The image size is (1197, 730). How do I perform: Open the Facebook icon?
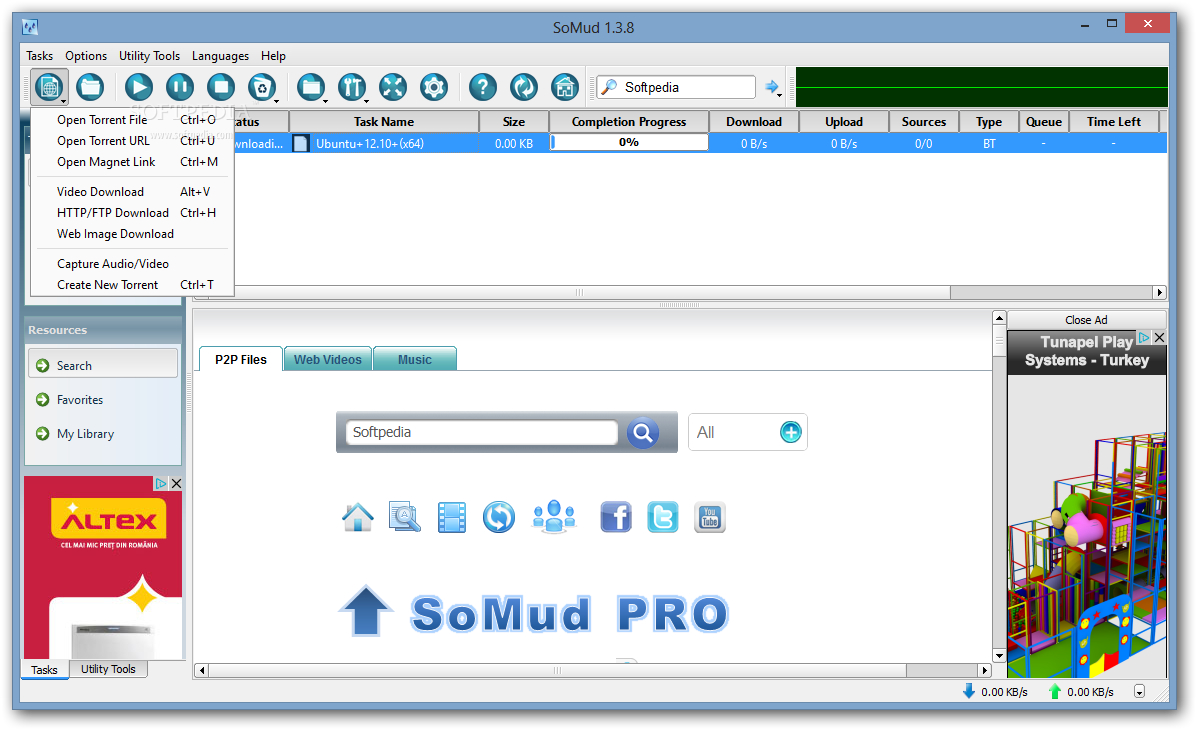tap(616, 517)
